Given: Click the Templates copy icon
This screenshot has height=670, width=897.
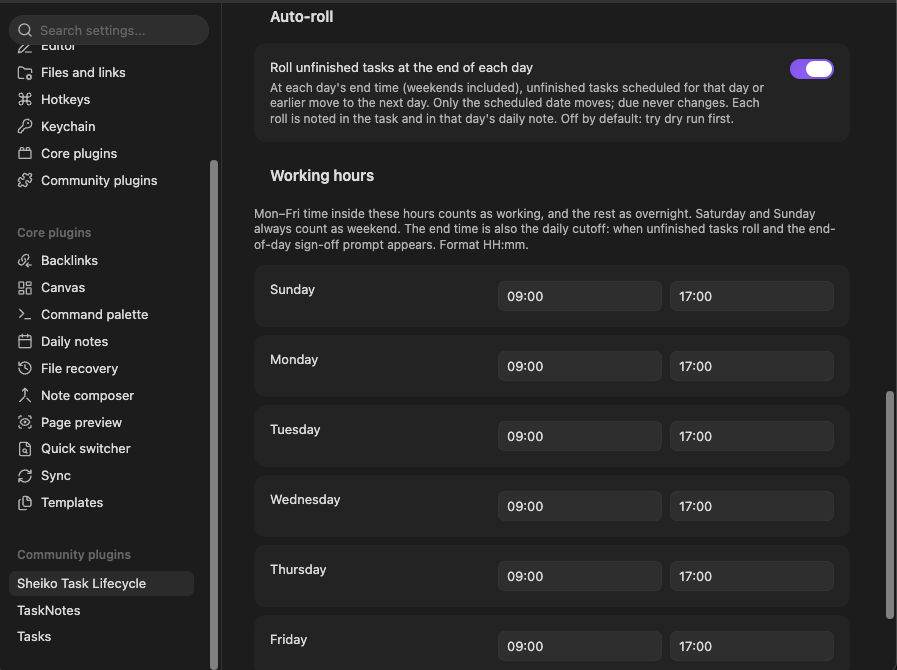Looking at the screenshot, I should click(25, 502).
